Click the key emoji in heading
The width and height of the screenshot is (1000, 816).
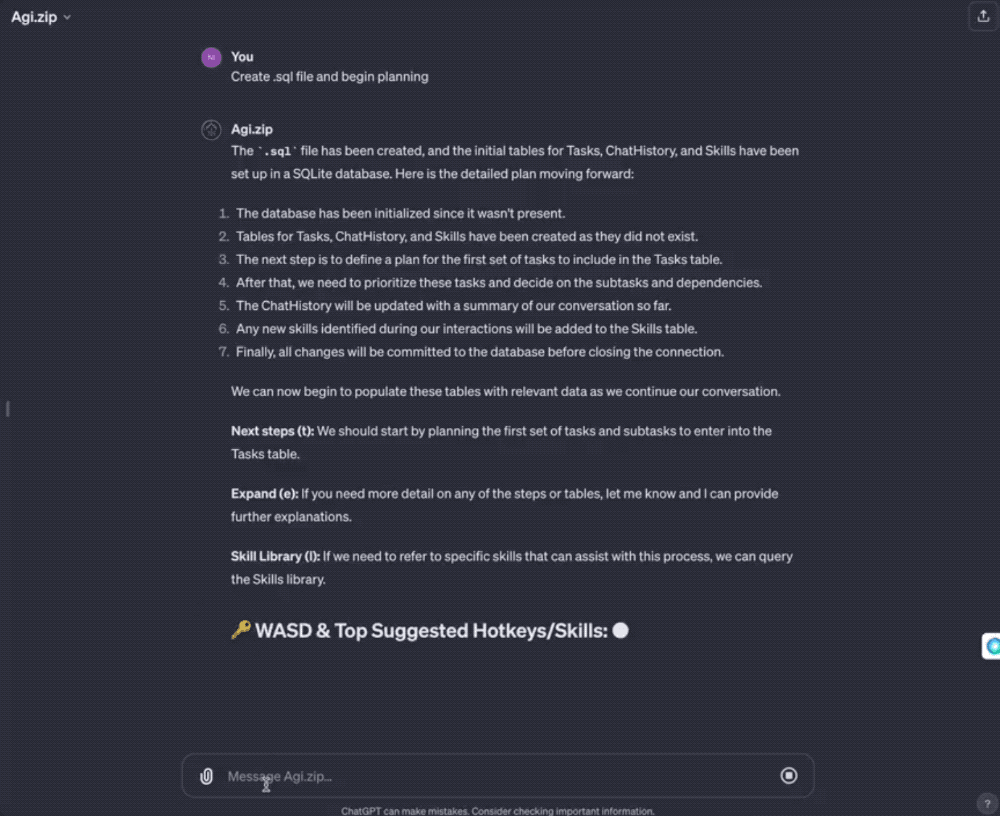tap(241, 631)
